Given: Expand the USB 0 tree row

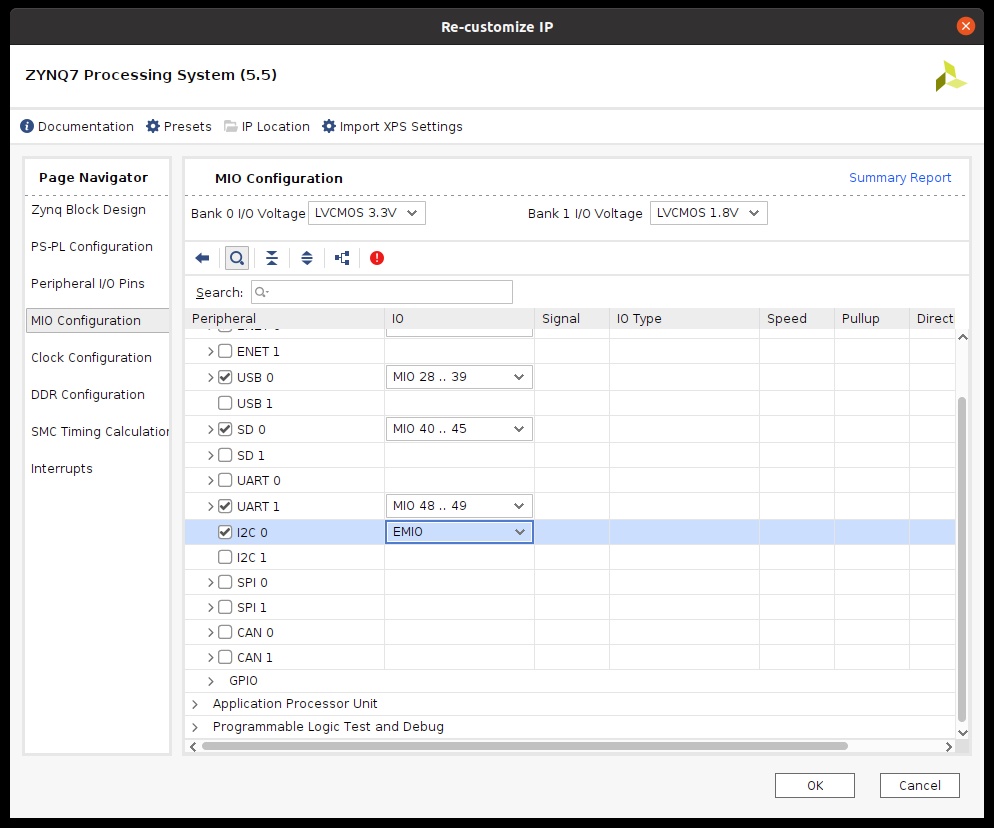Looking at the screenshot, I should pyautogui.click(x=210, y=377).
